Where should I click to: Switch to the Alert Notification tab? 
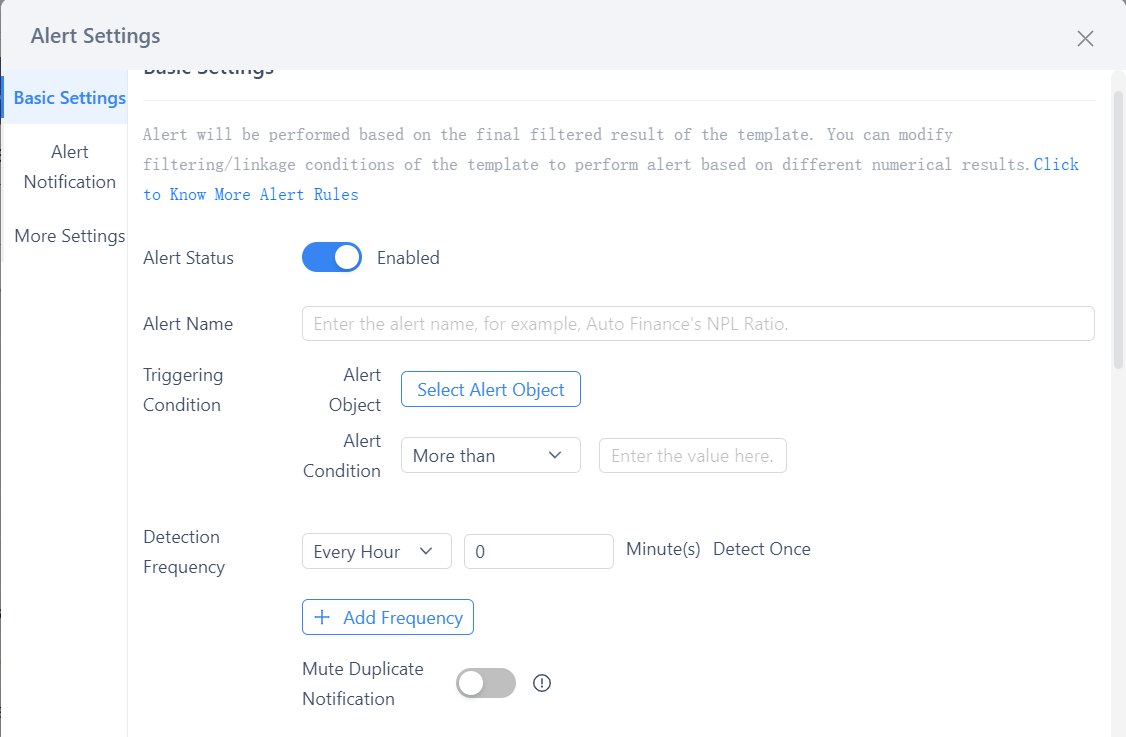69,166
